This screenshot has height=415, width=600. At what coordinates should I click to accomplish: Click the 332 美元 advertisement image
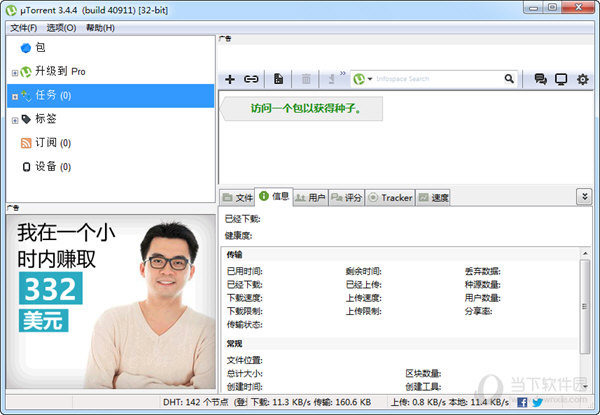coord(111,301)
